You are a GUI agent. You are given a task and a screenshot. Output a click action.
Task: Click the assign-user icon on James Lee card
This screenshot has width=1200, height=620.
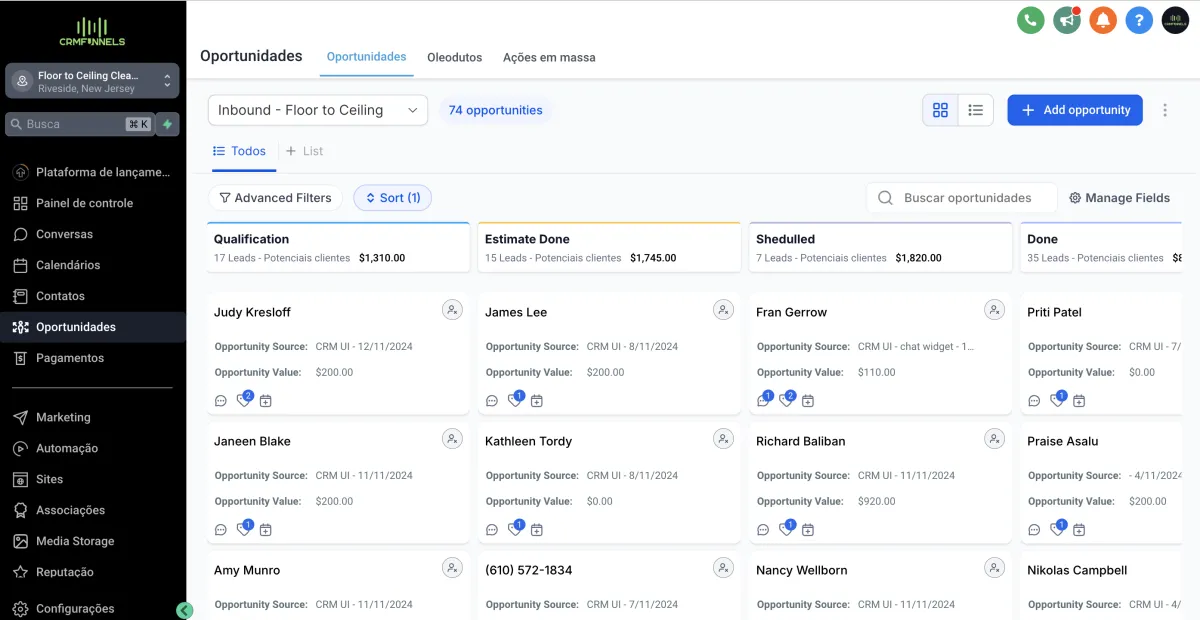(x=724, y=311)
